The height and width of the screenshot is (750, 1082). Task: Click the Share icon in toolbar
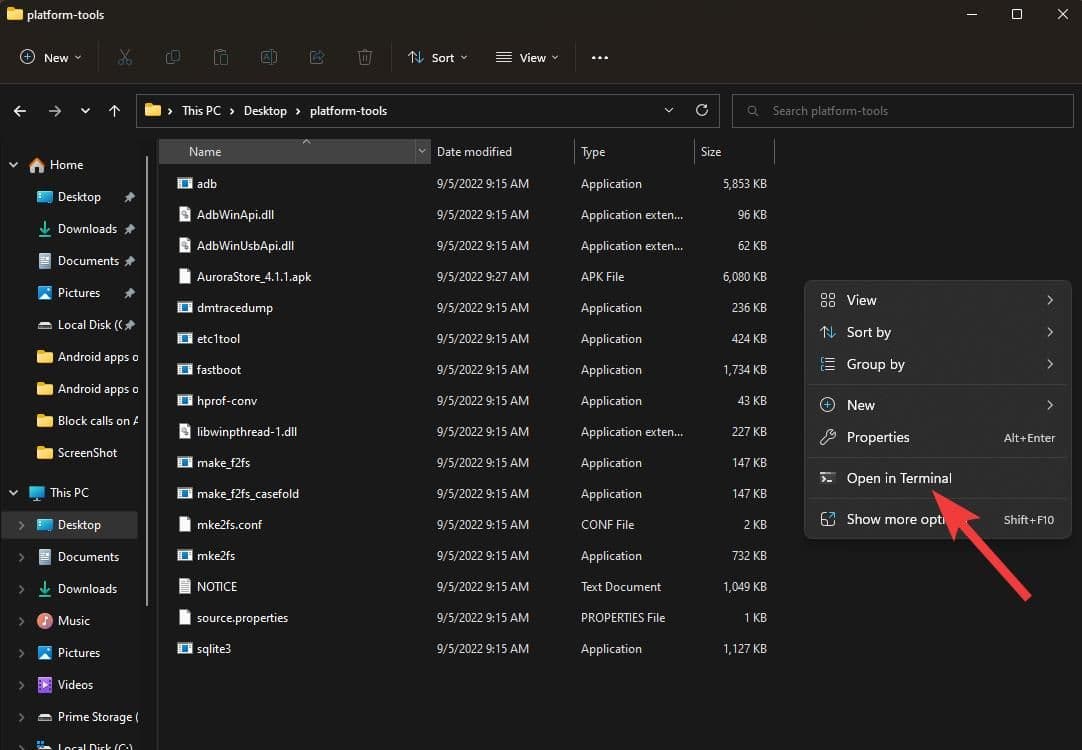[x=317, y=58]
